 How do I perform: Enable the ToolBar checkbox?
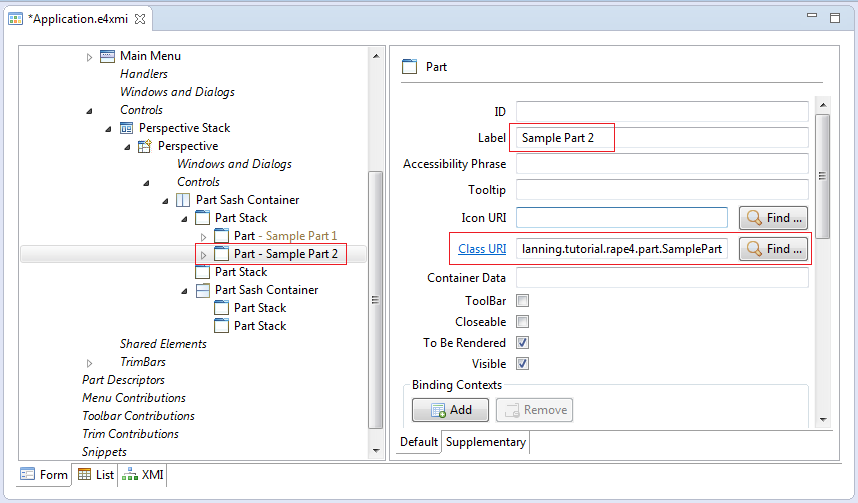point(523,300)
